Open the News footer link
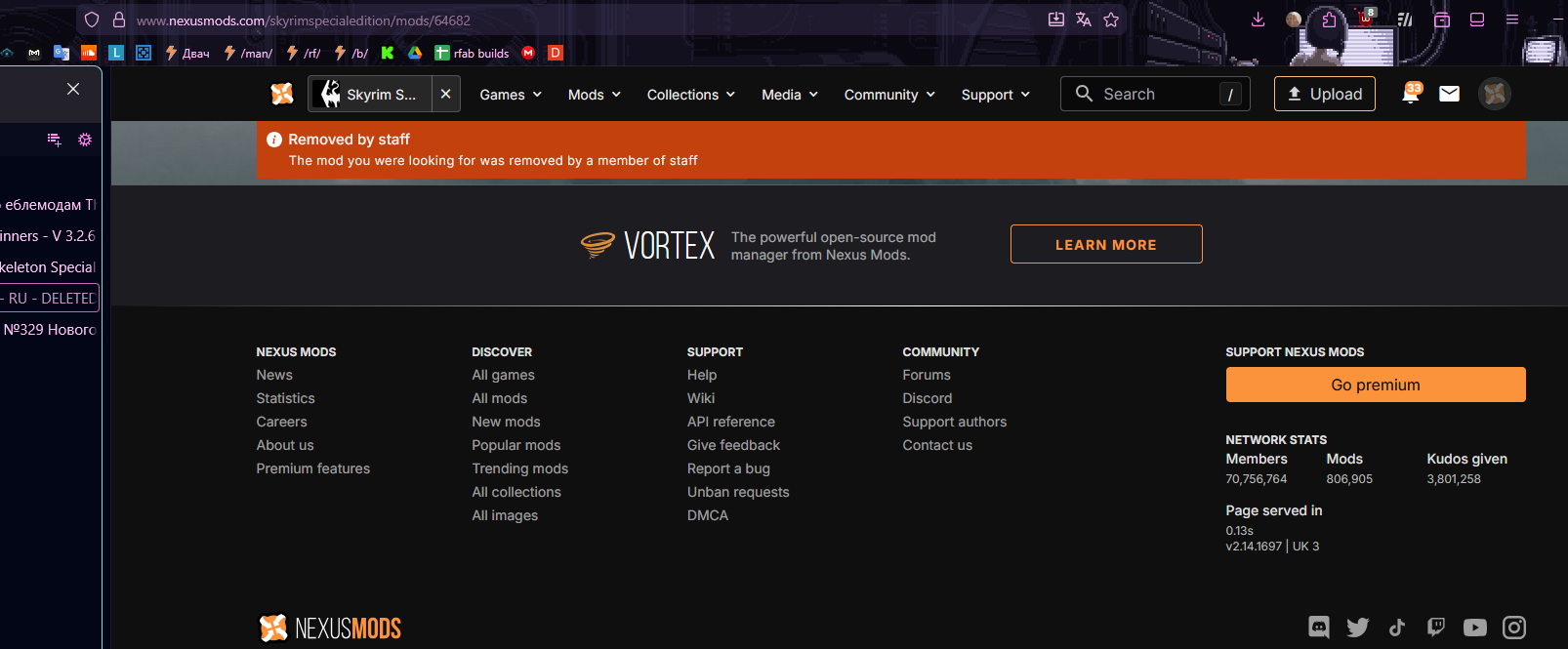This screenshot has width=1568, height=649. (x=274, y=375)
